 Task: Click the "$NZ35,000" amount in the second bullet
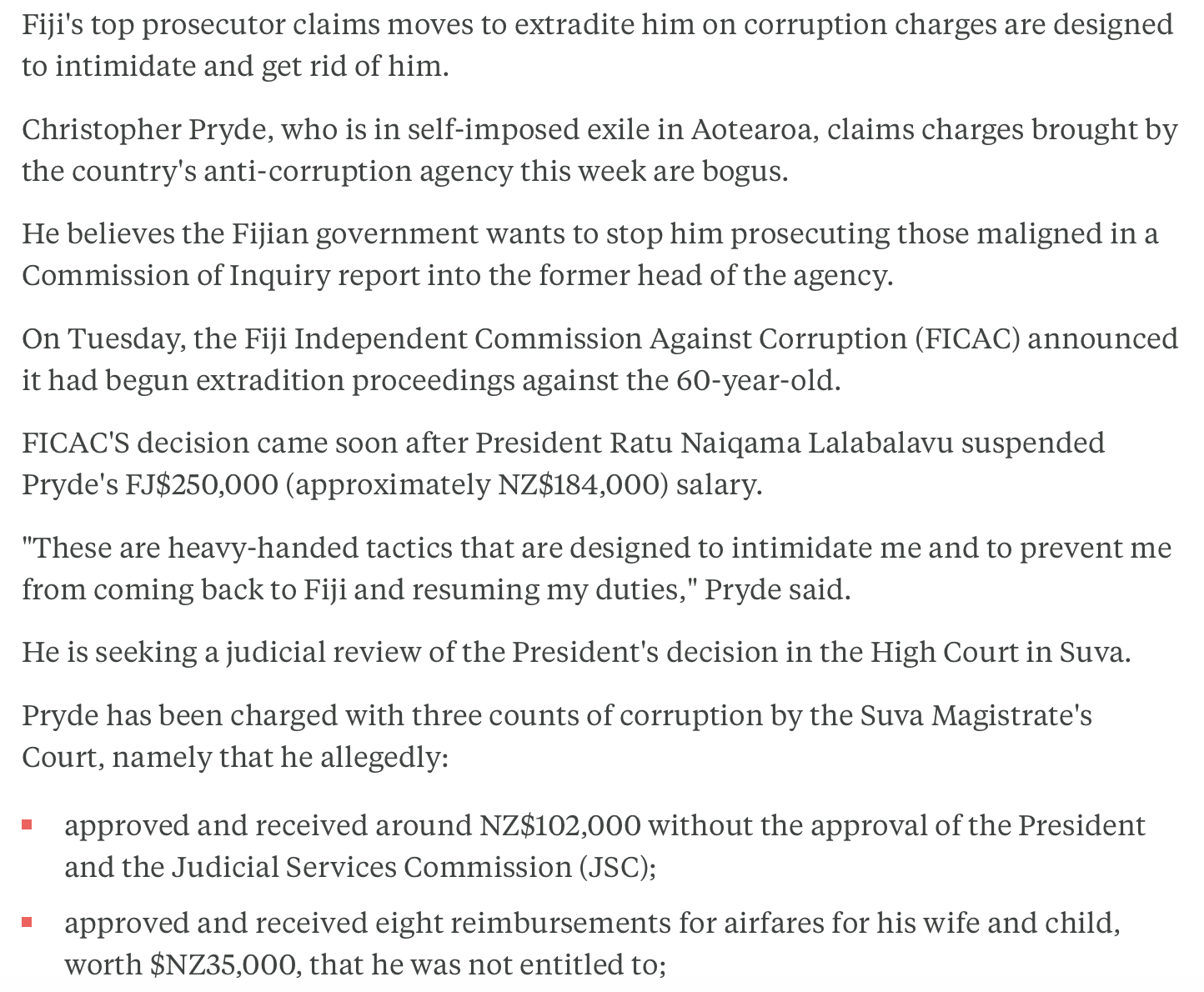pos(222,965)
